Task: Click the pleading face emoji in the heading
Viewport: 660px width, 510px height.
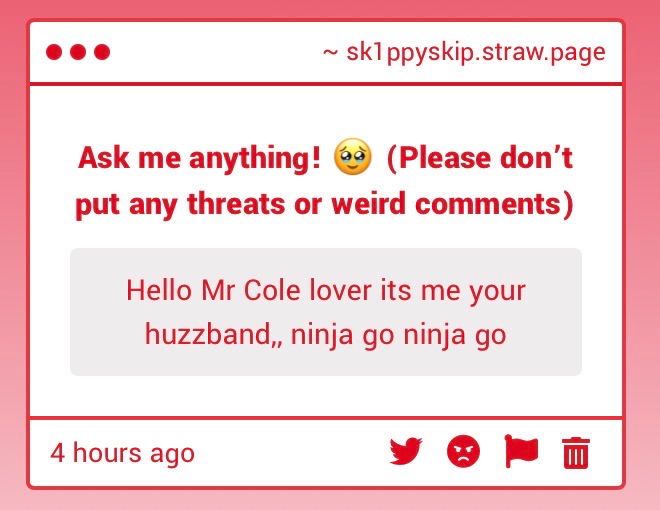Action: (x=352, y=157)
